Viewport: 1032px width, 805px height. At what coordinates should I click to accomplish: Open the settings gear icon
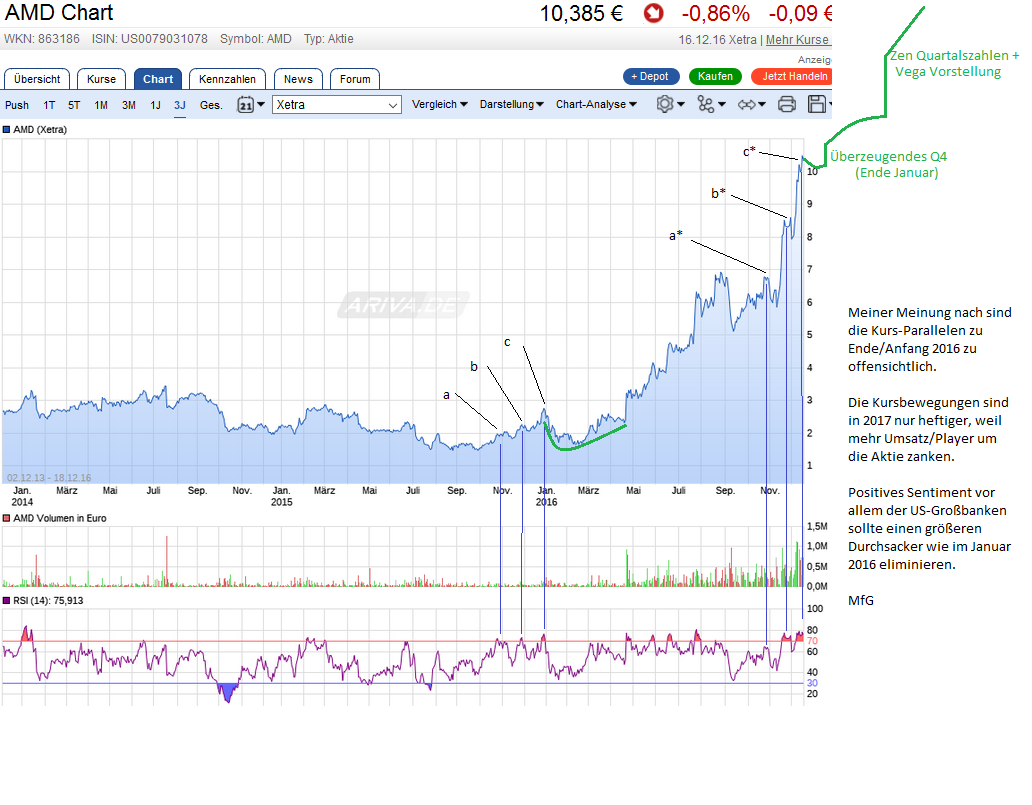(x=665, y=104)
